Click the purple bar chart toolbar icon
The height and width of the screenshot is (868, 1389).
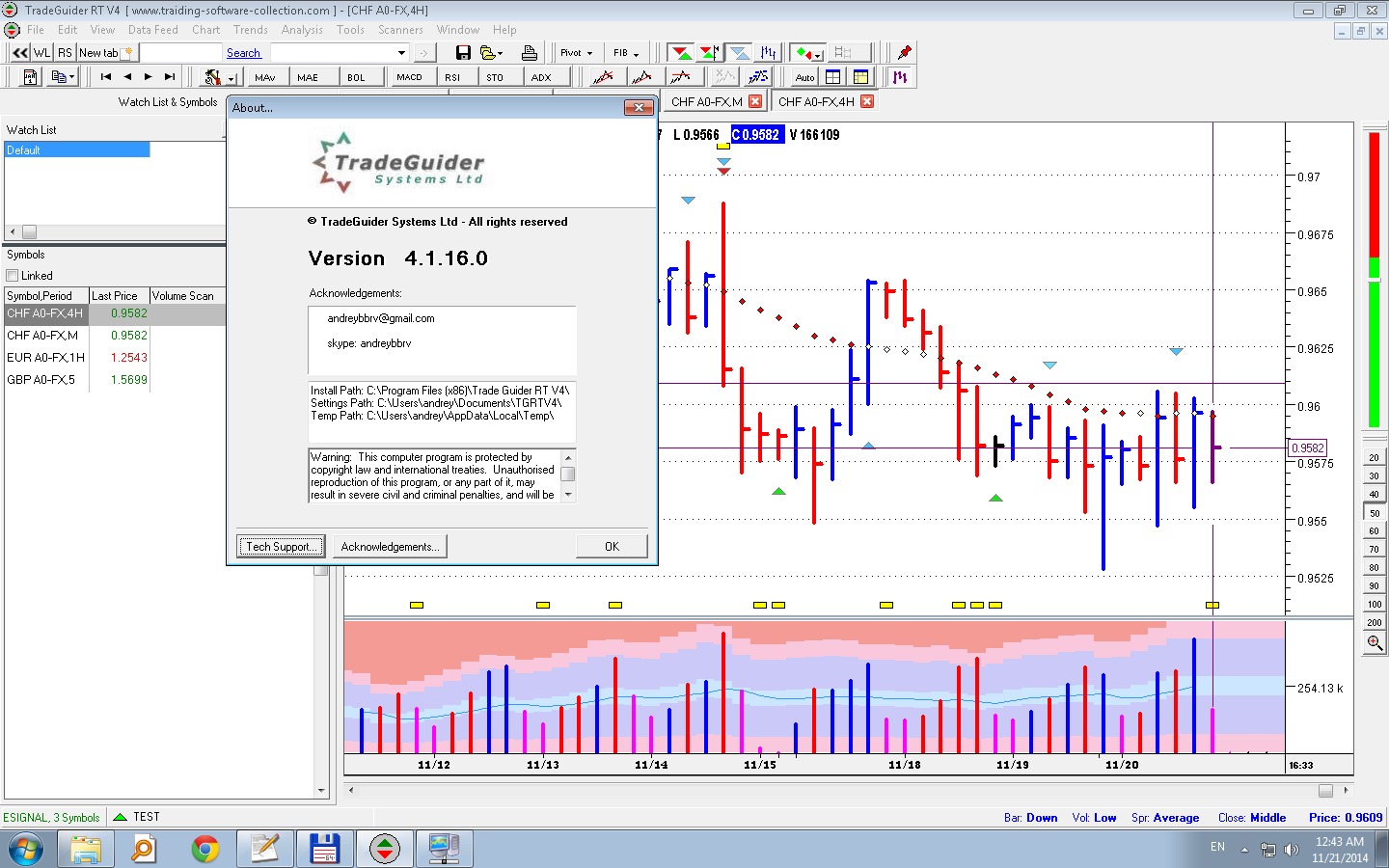point(900,77)
